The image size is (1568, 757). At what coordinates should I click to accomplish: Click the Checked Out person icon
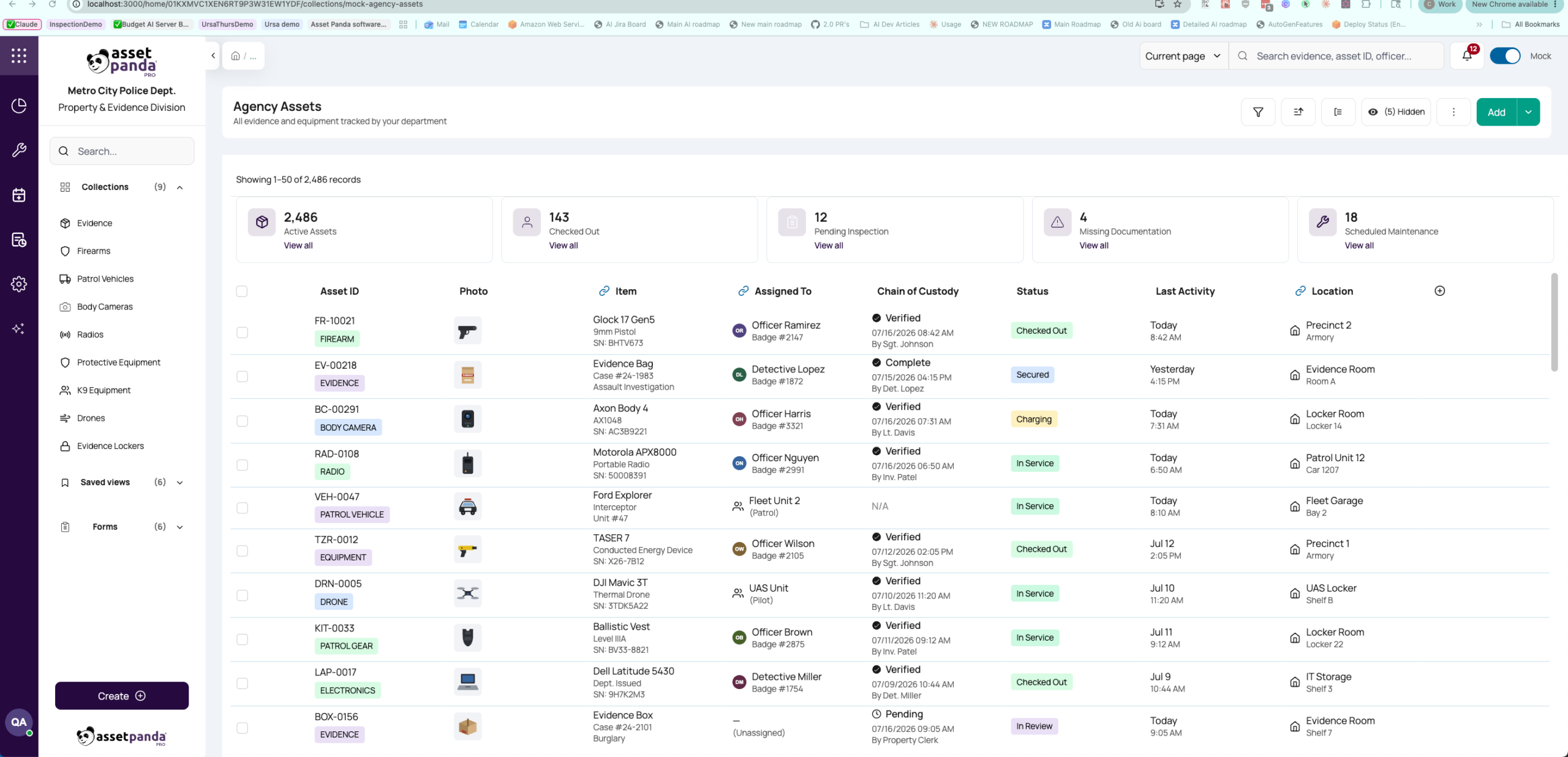[527, 222]
